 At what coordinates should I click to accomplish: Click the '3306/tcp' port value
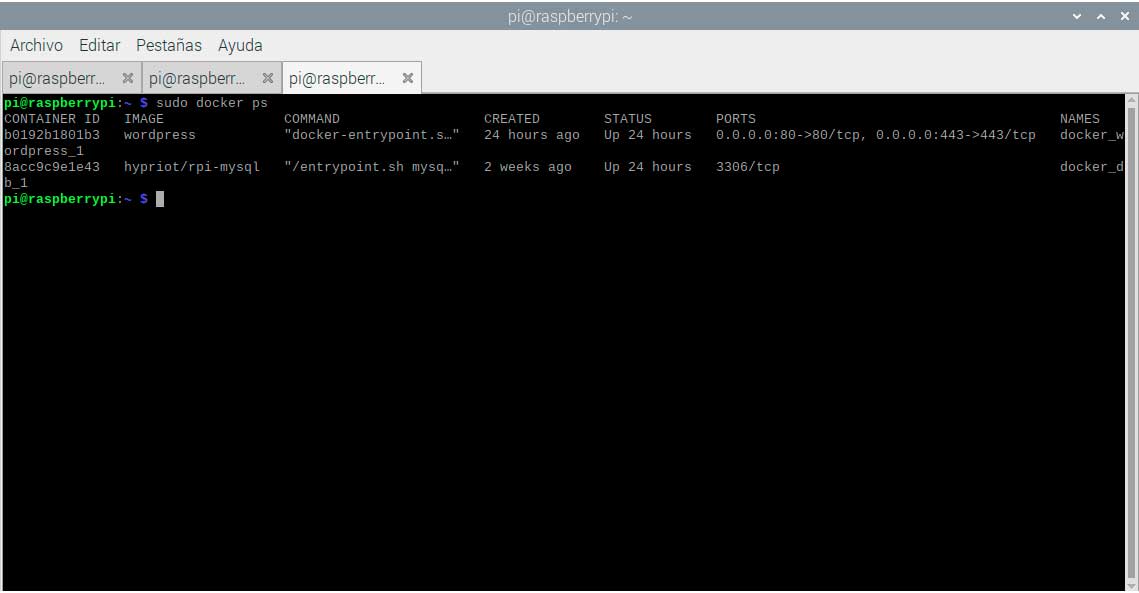point(747,167)
